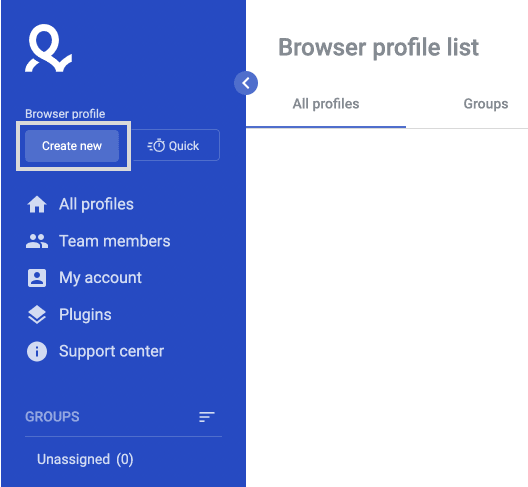Open the groups sort filter icon
This screenshot has height=487, width=528.
[206, 417]
